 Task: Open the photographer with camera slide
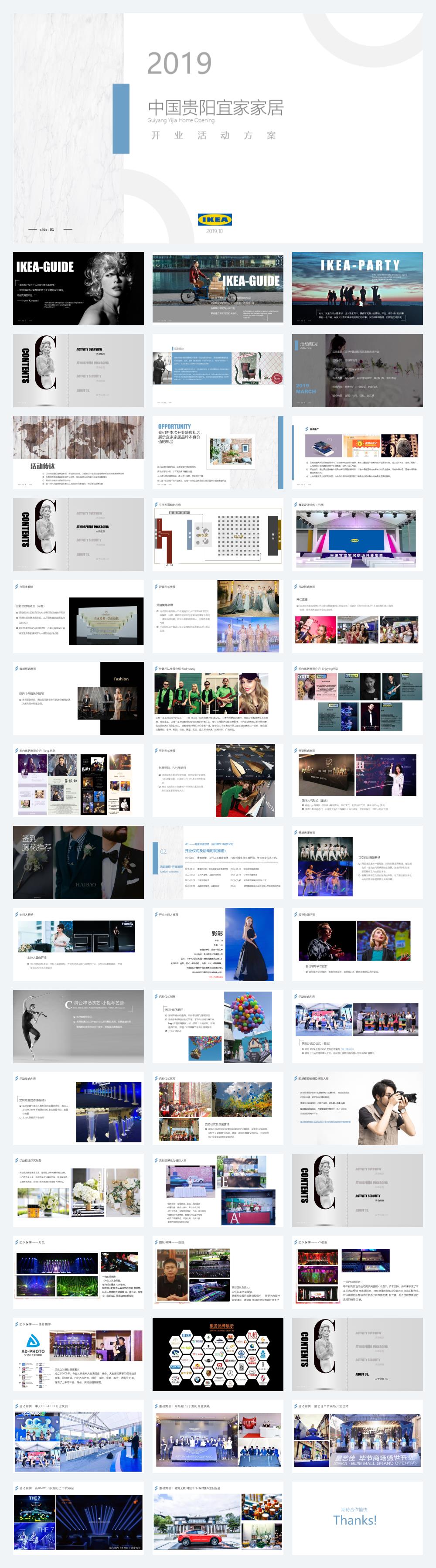(357, 1108)
